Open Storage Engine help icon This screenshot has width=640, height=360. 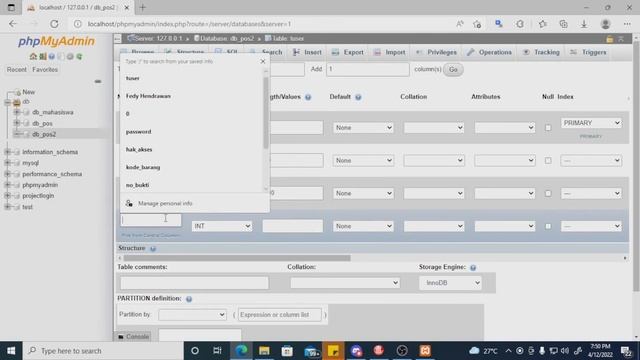coord(473,267)
